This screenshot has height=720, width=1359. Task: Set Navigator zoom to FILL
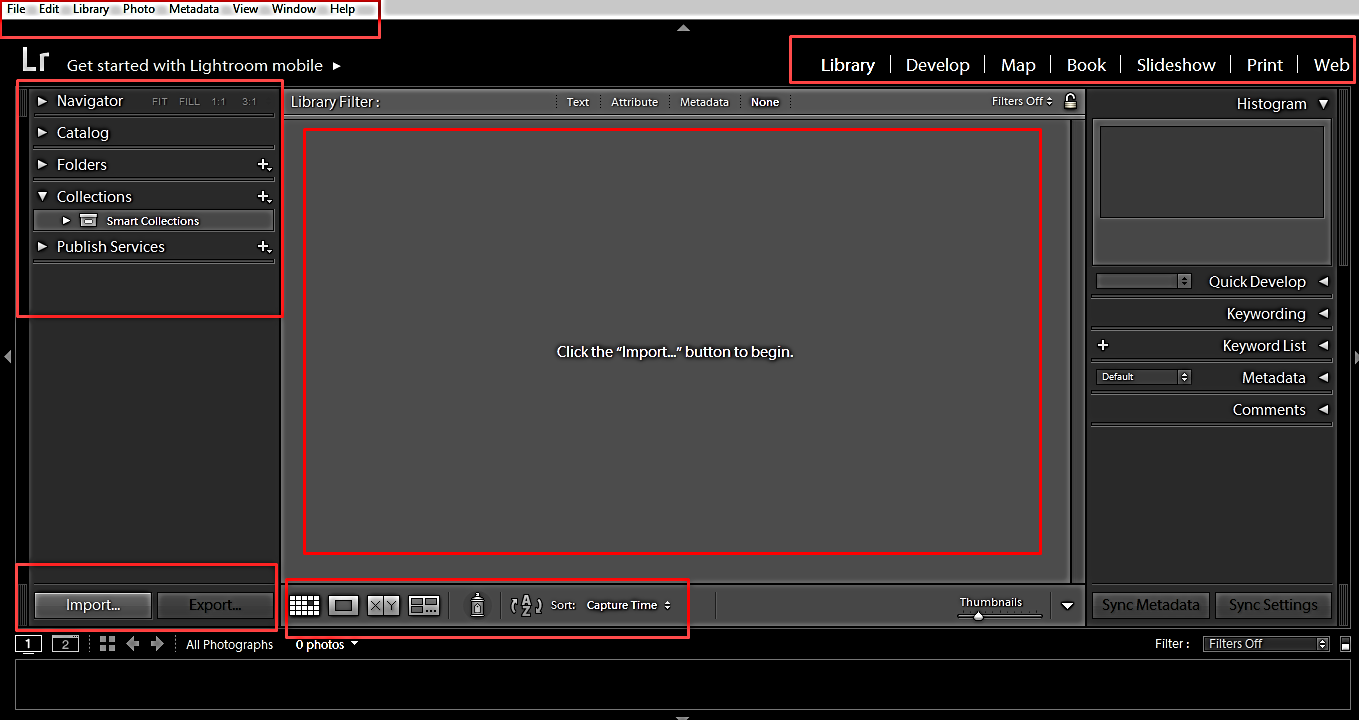189,102
